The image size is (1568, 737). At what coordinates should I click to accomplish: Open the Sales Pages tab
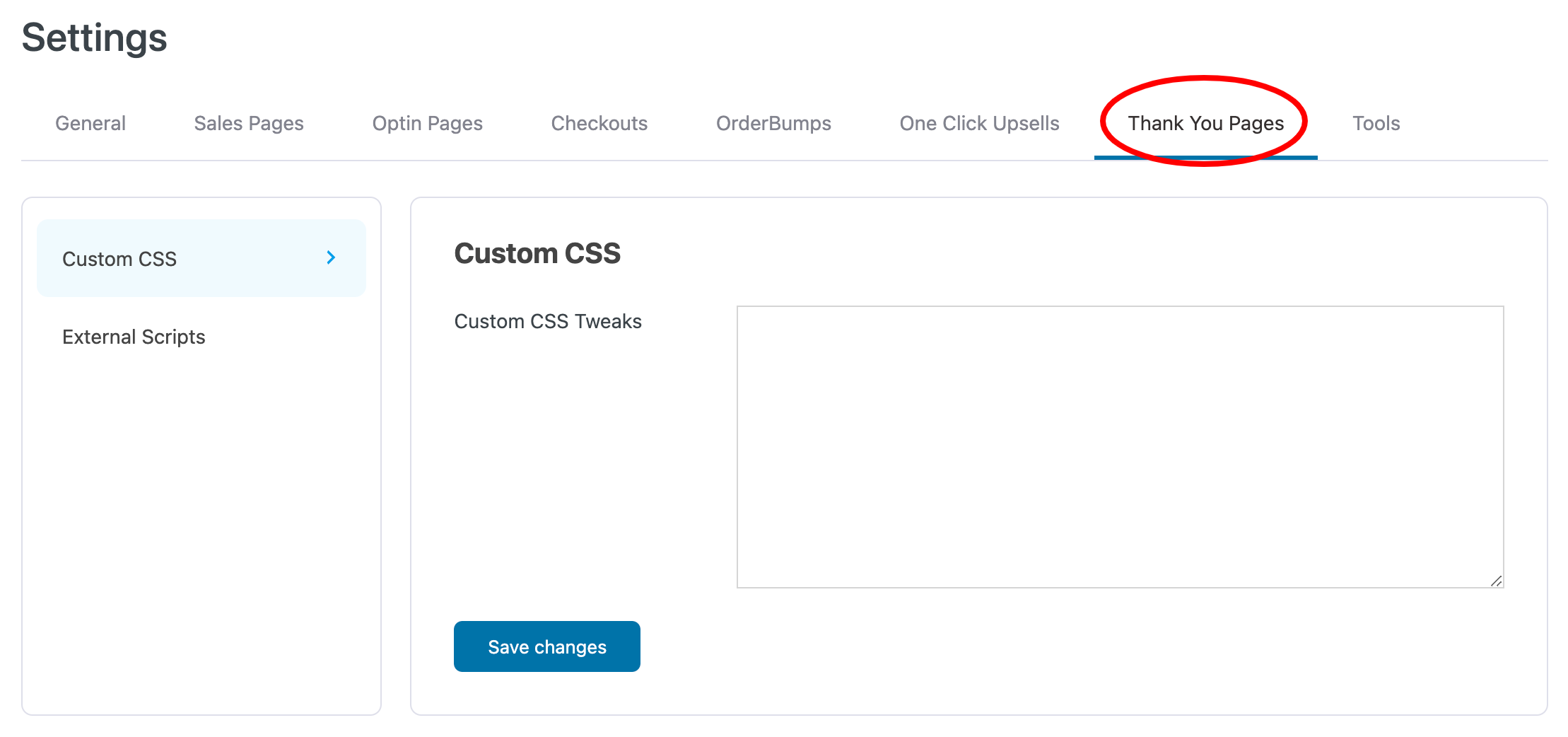pos(249,123)
